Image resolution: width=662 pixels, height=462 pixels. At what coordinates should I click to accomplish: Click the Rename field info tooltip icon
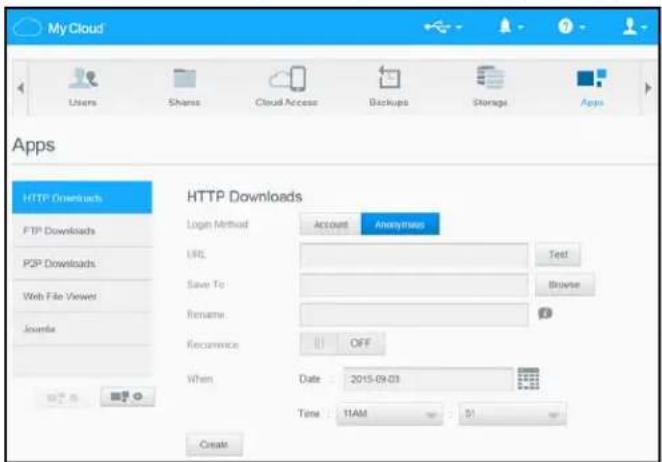(x=545, y=313)
